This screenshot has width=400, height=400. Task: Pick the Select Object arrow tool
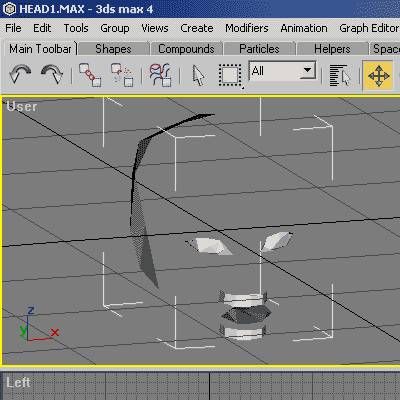(199, 75)
